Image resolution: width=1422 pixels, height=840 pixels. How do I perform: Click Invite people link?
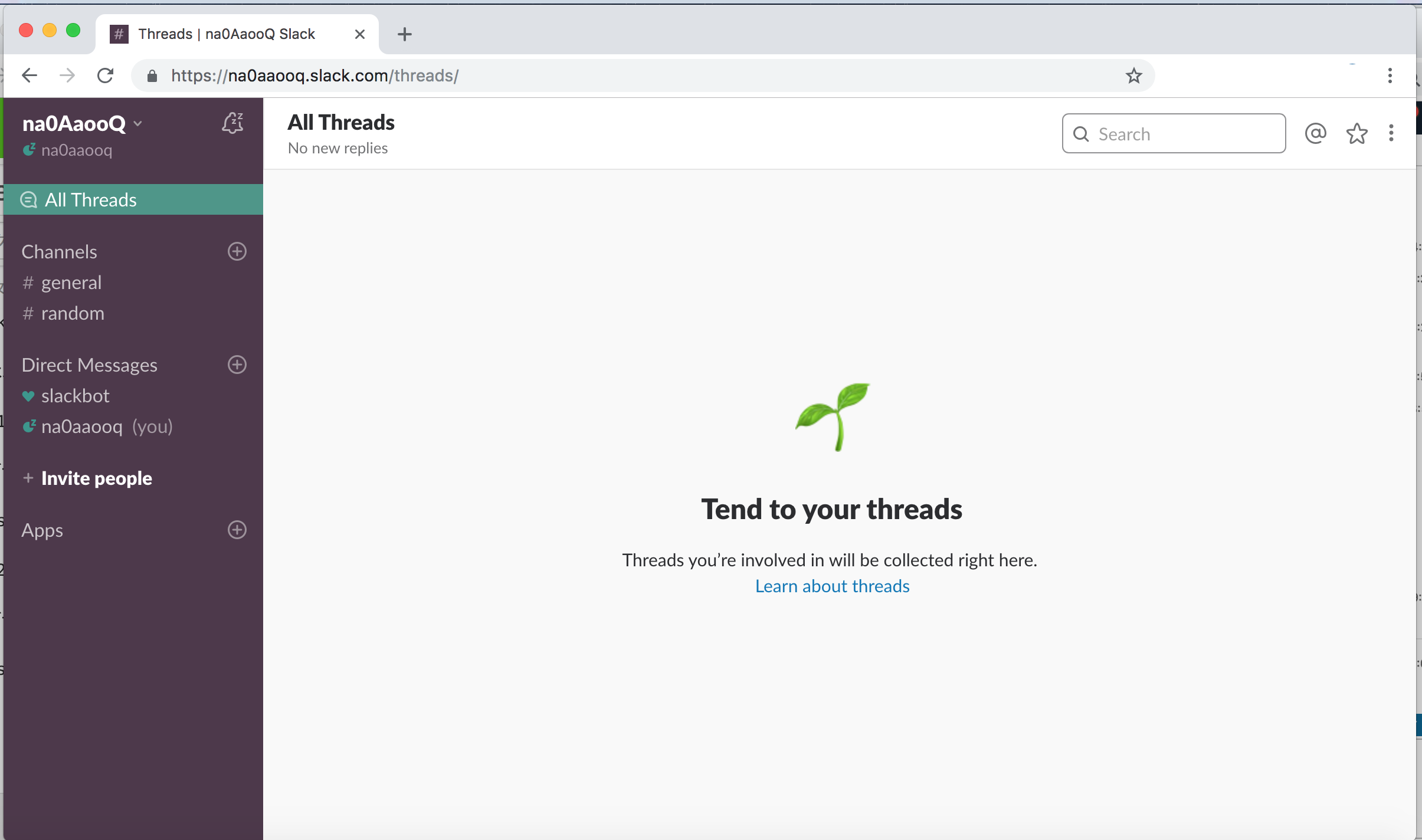(97, 478)
